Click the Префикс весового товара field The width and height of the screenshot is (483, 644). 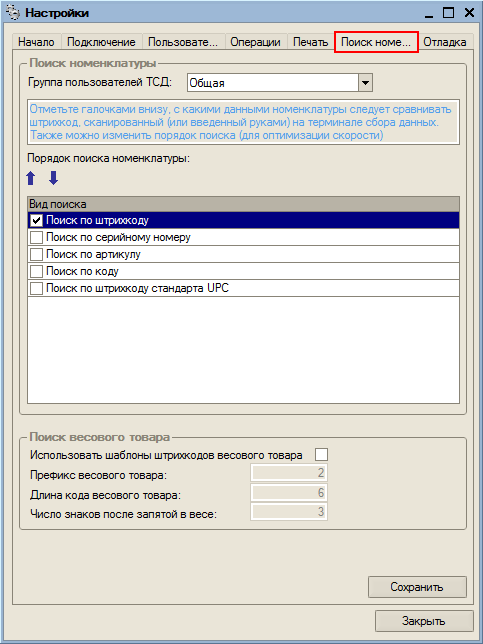click(289, 473)
